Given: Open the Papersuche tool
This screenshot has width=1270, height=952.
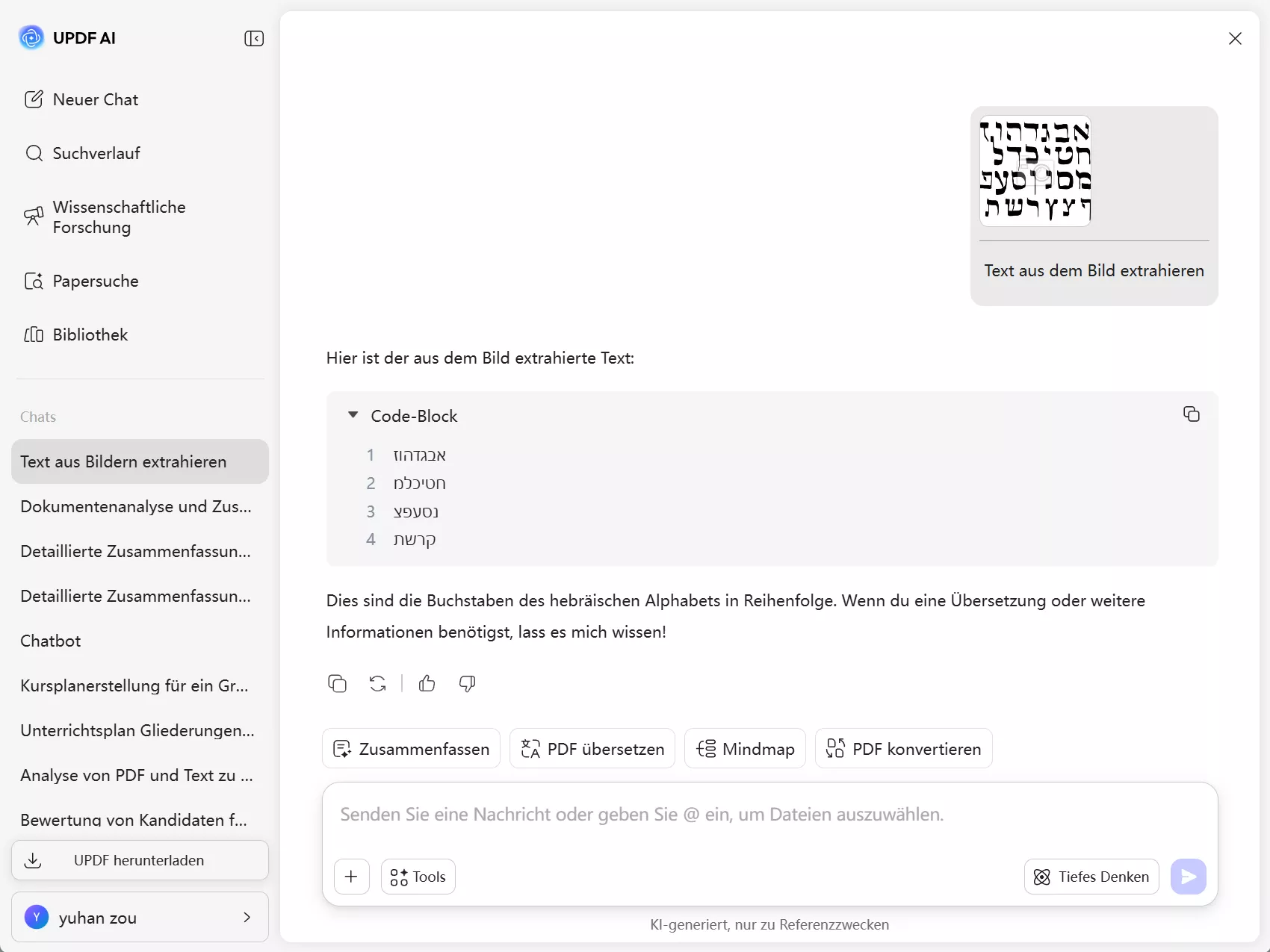Looking at the screenshot, I should coord(95,281).
